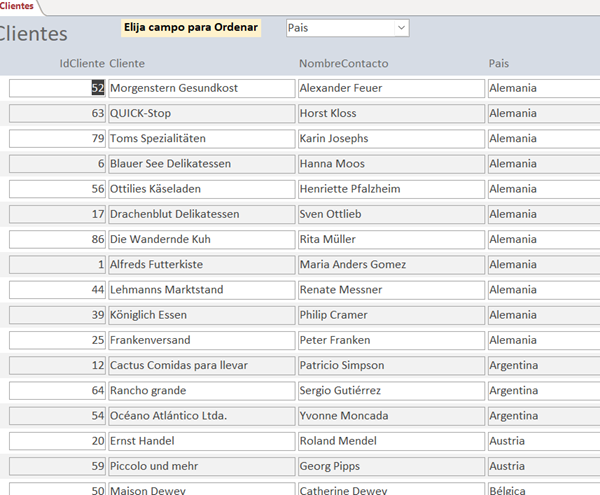Click the 'Elija campo para Ordenar' label
600x495 pixels.
coord(190,27)
